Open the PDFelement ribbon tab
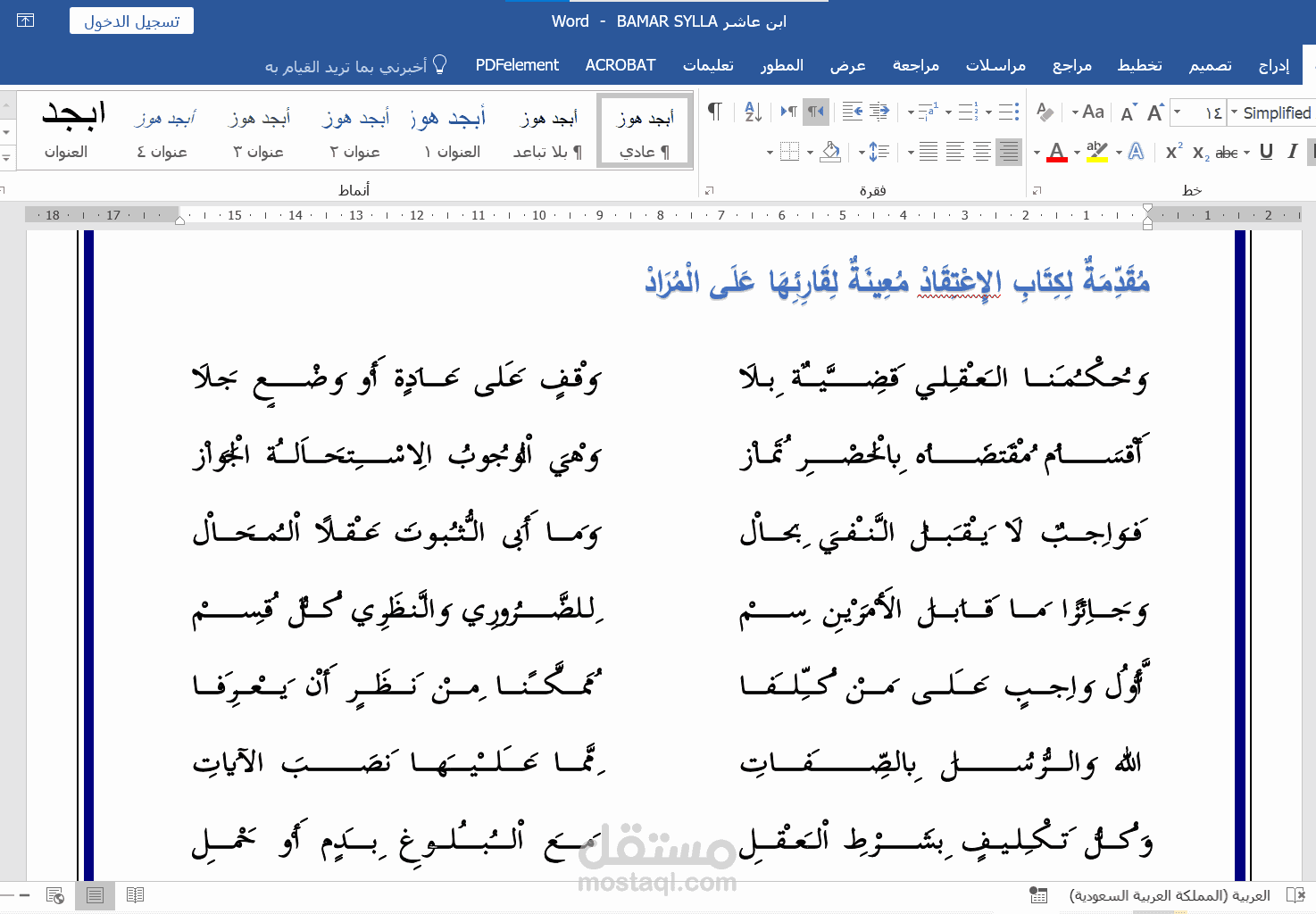Image resolution: width=1316 pixels, height=914 pixels. pyautogui.click(x=517, y=65)
